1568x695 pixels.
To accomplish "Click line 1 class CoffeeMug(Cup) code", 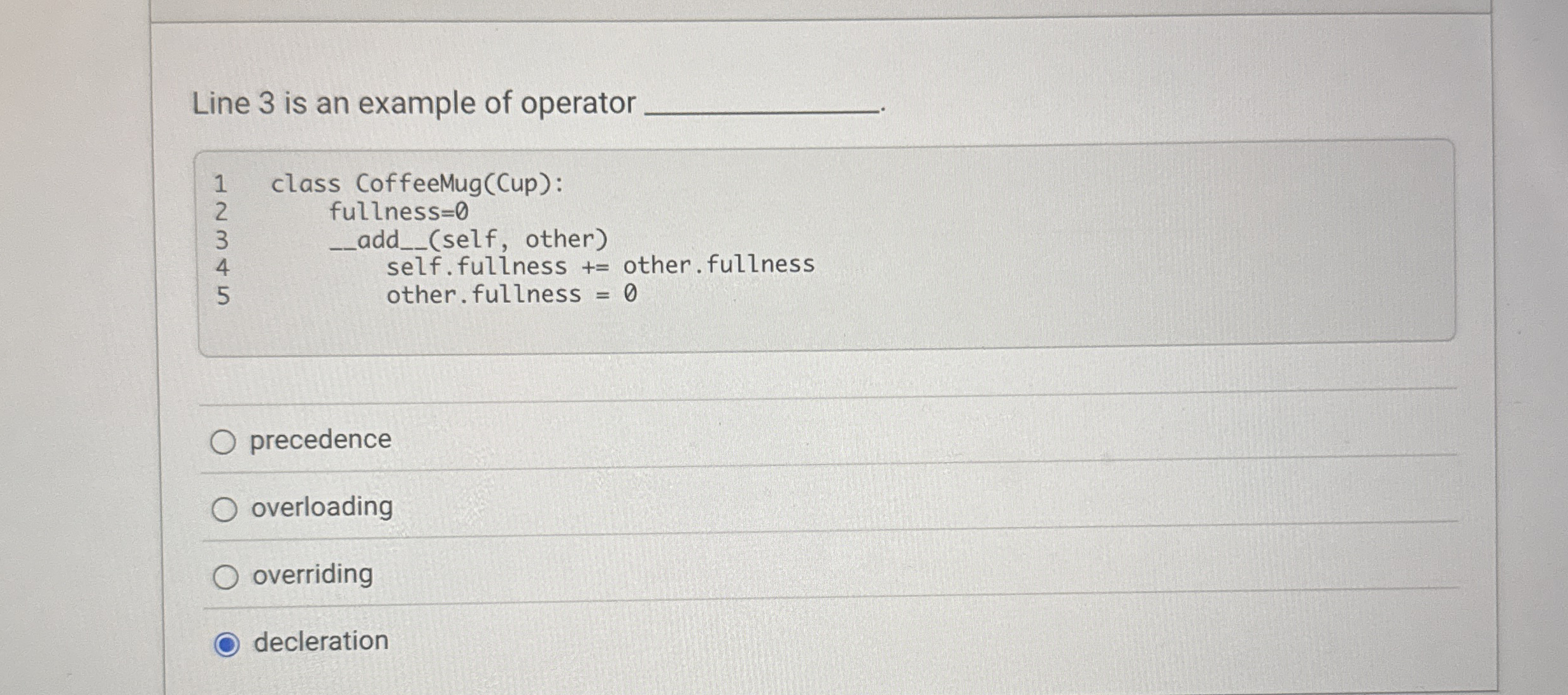I will tap(414, 183).
